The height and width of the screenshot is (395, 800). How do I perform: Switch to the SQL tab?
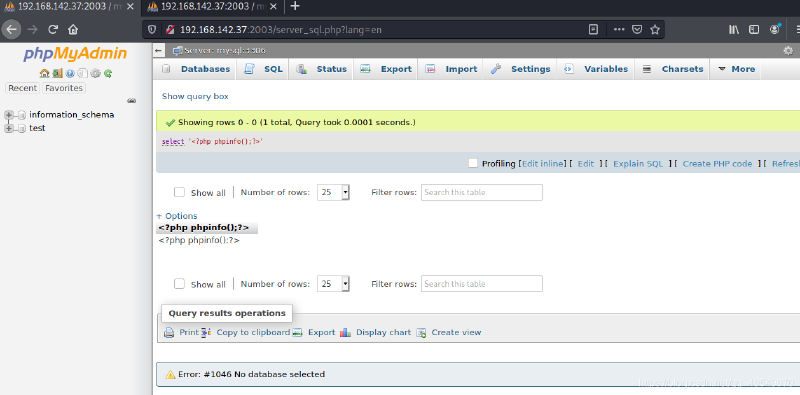(263, 69)
